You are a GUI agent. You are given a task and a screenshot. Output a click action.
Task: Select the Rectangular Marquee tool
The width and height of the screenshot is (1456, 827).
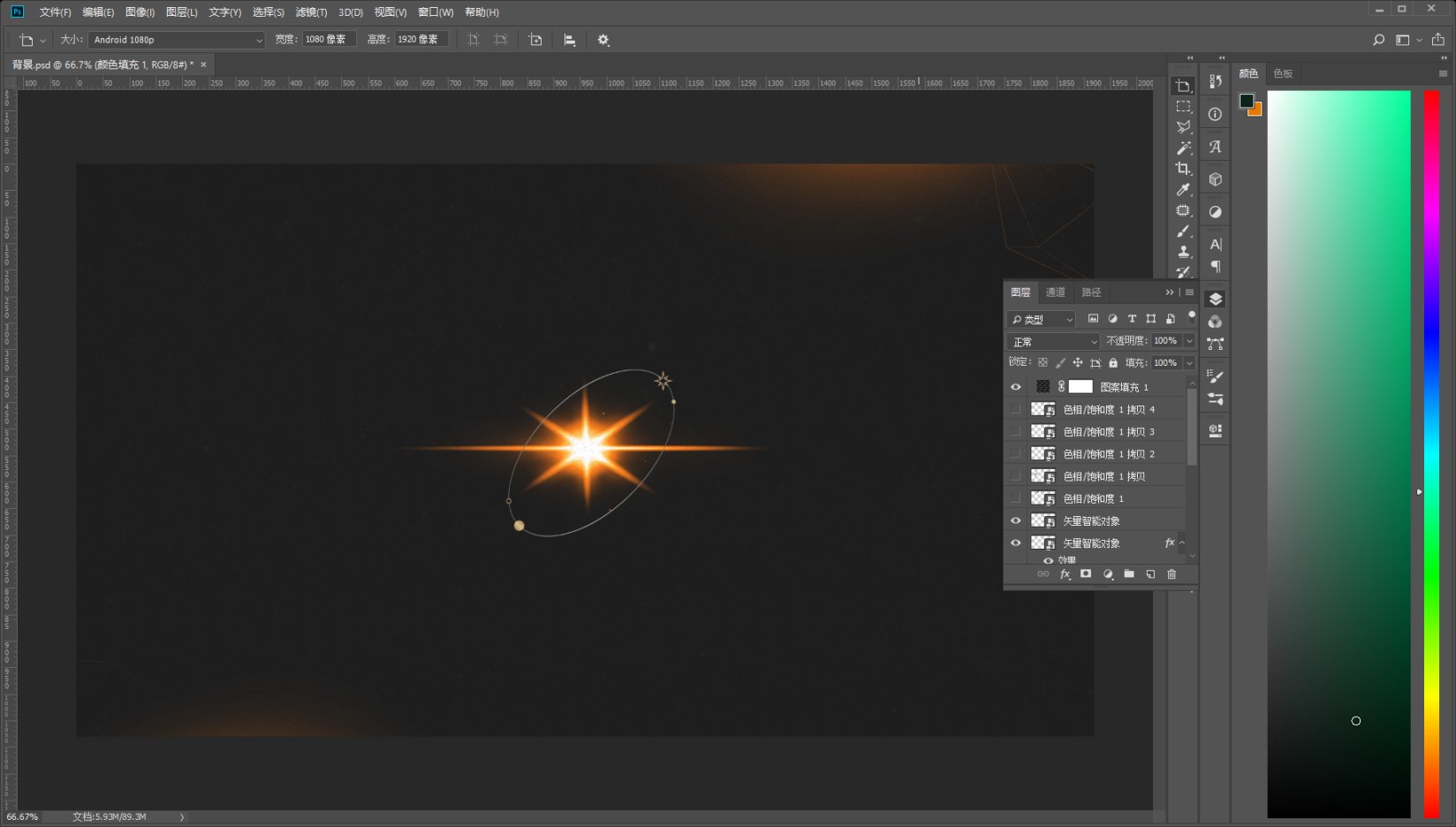coord(1183,107)
